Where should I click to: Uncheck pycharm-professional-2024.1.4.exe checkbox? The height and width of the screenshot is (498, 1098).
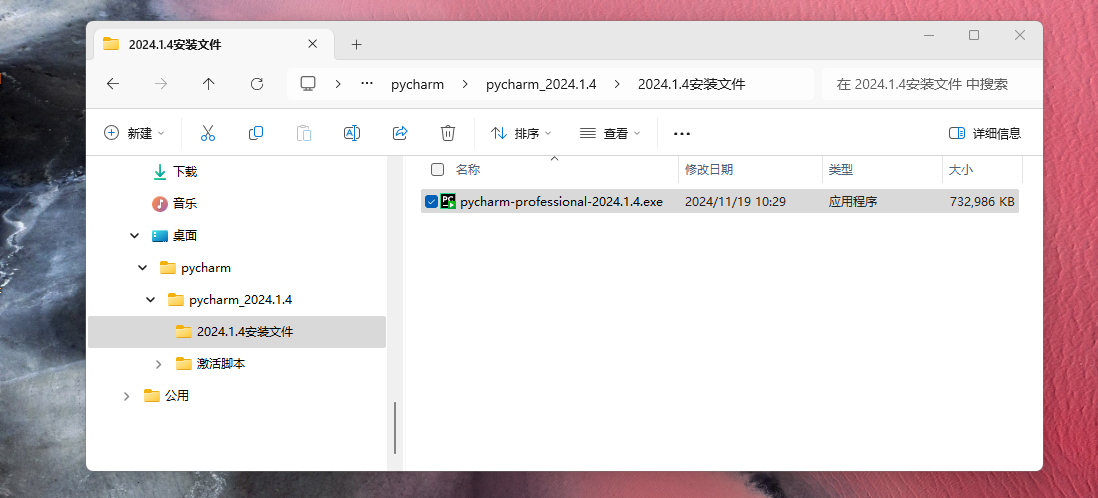[x=431, y=202]
